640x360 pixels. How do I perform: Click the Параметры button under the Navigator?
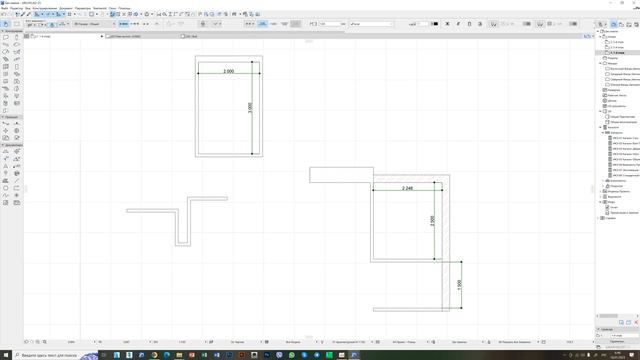click(x=617, y=341)
